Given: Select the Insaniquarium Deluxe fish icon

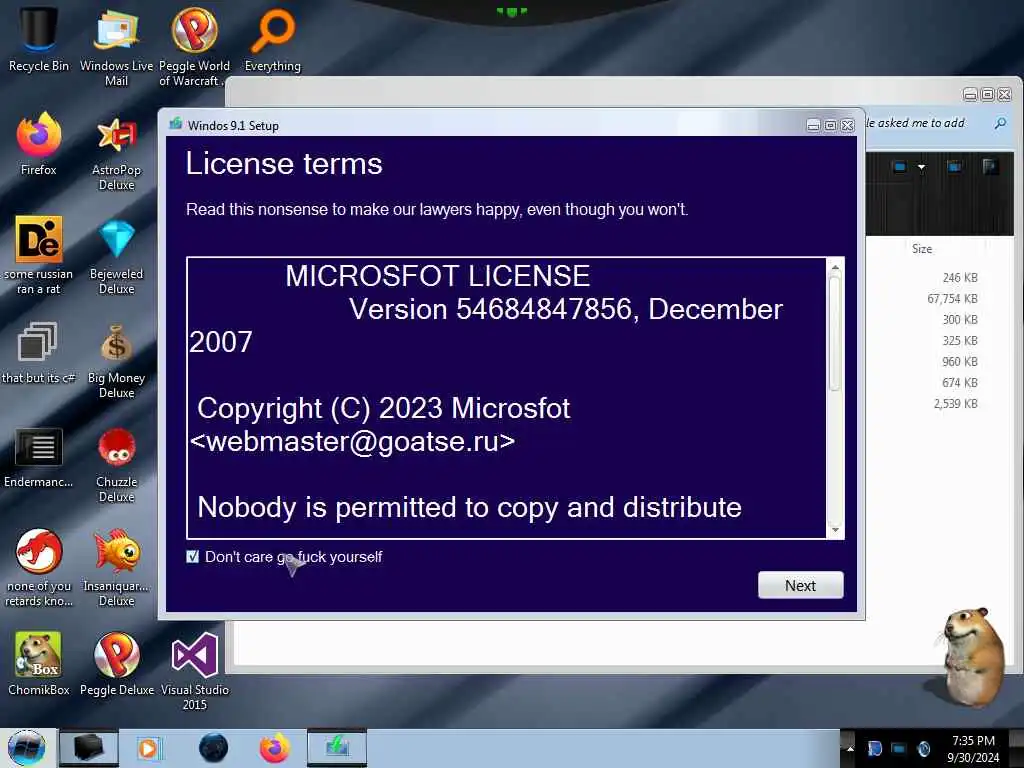Looking at the screenshot, I should tap(116, 568).
